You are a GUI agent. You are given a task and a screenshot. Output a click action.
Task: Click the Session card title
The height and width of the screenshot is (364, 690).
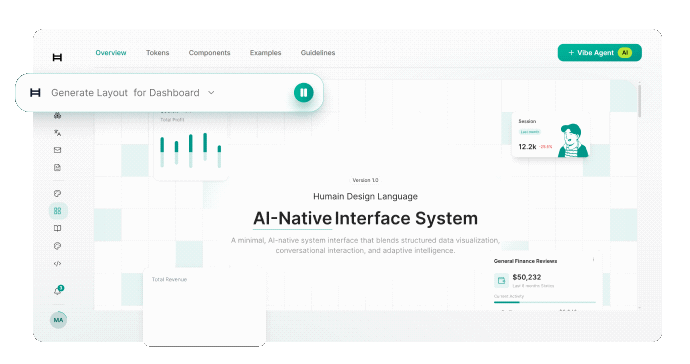(527, 121)
